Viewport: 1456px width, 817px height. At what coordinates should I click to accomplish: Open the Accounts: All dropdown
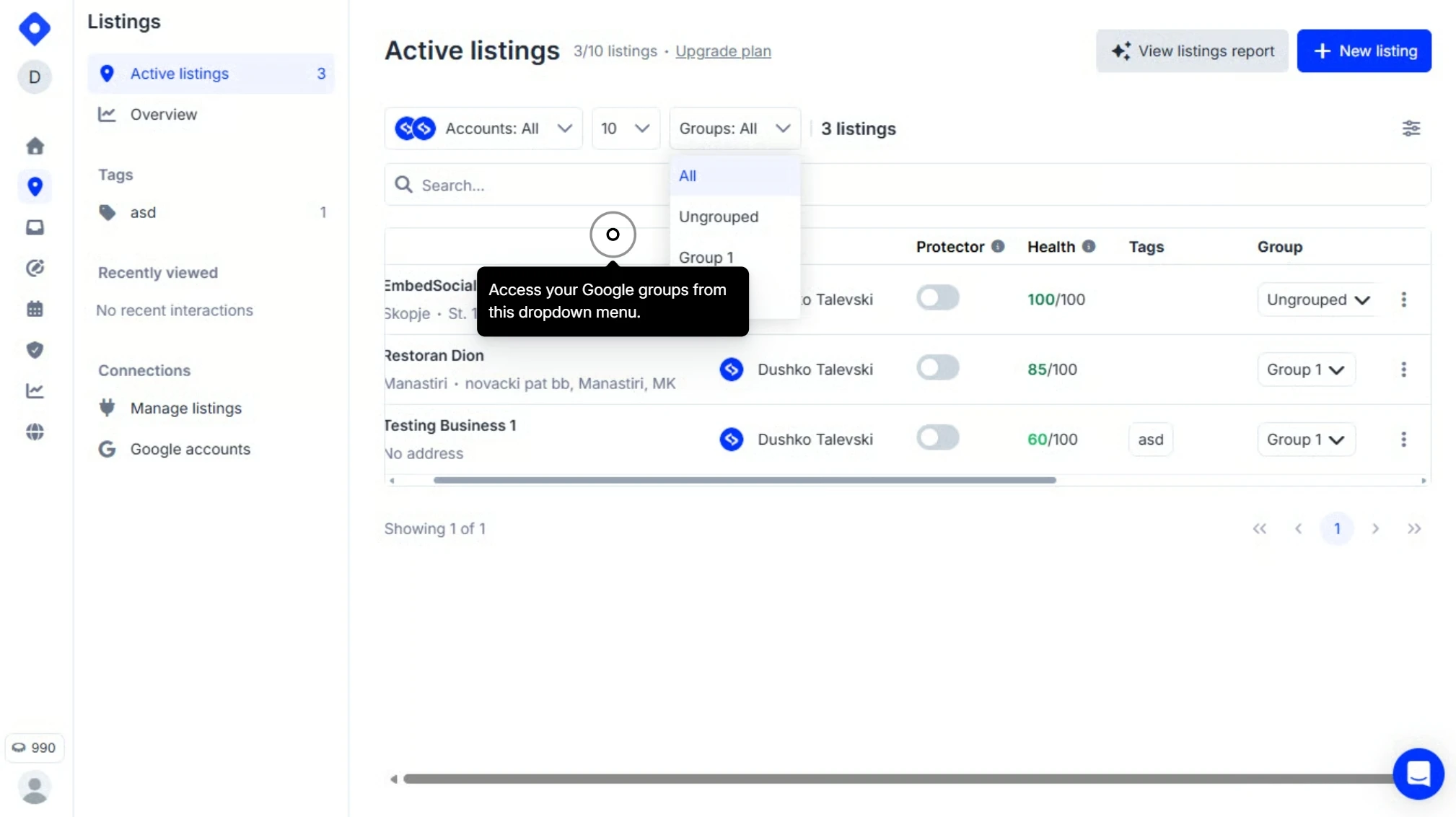(x=483, y=128)
